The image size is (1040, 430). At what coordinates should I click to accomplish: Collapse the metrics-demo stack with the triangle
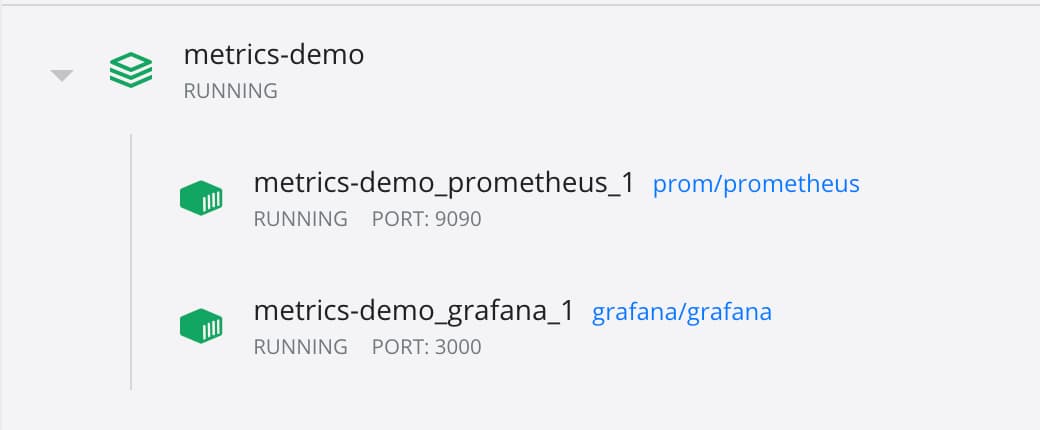pyautogui.click(x=62, y=76)
